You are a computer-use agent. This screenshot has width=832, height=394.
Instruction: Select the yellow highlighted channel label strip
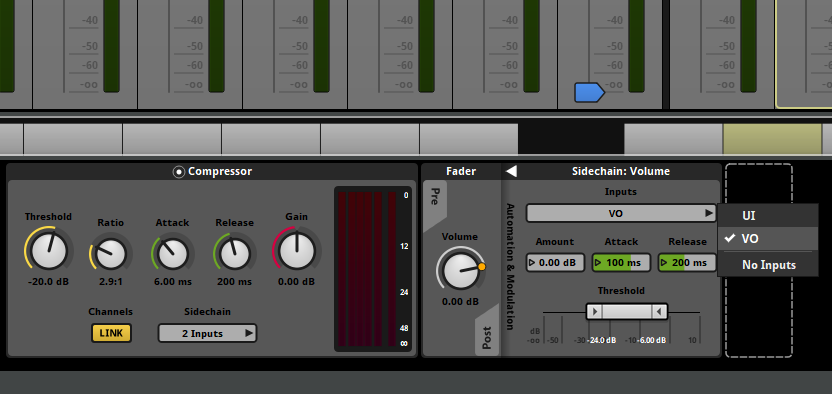point(772,138)
